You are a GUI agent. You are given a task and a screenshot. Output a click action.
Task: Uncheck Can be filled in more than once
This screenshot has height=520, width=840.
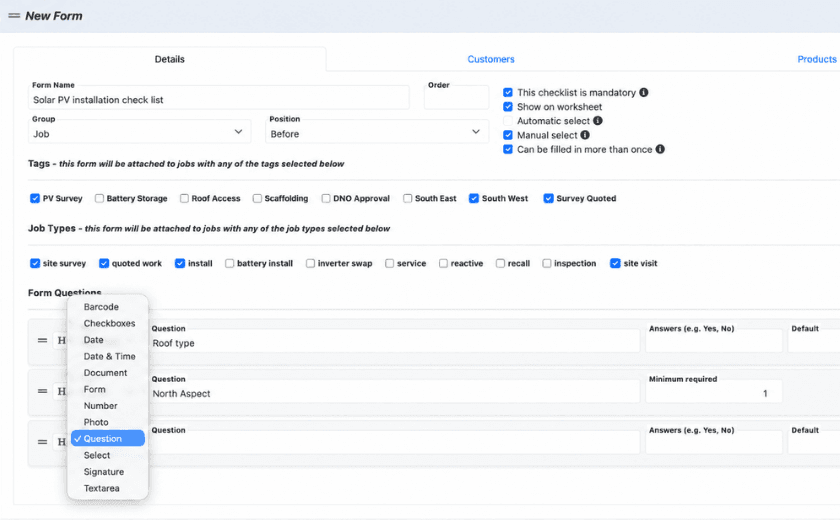[x=508, y=149]
